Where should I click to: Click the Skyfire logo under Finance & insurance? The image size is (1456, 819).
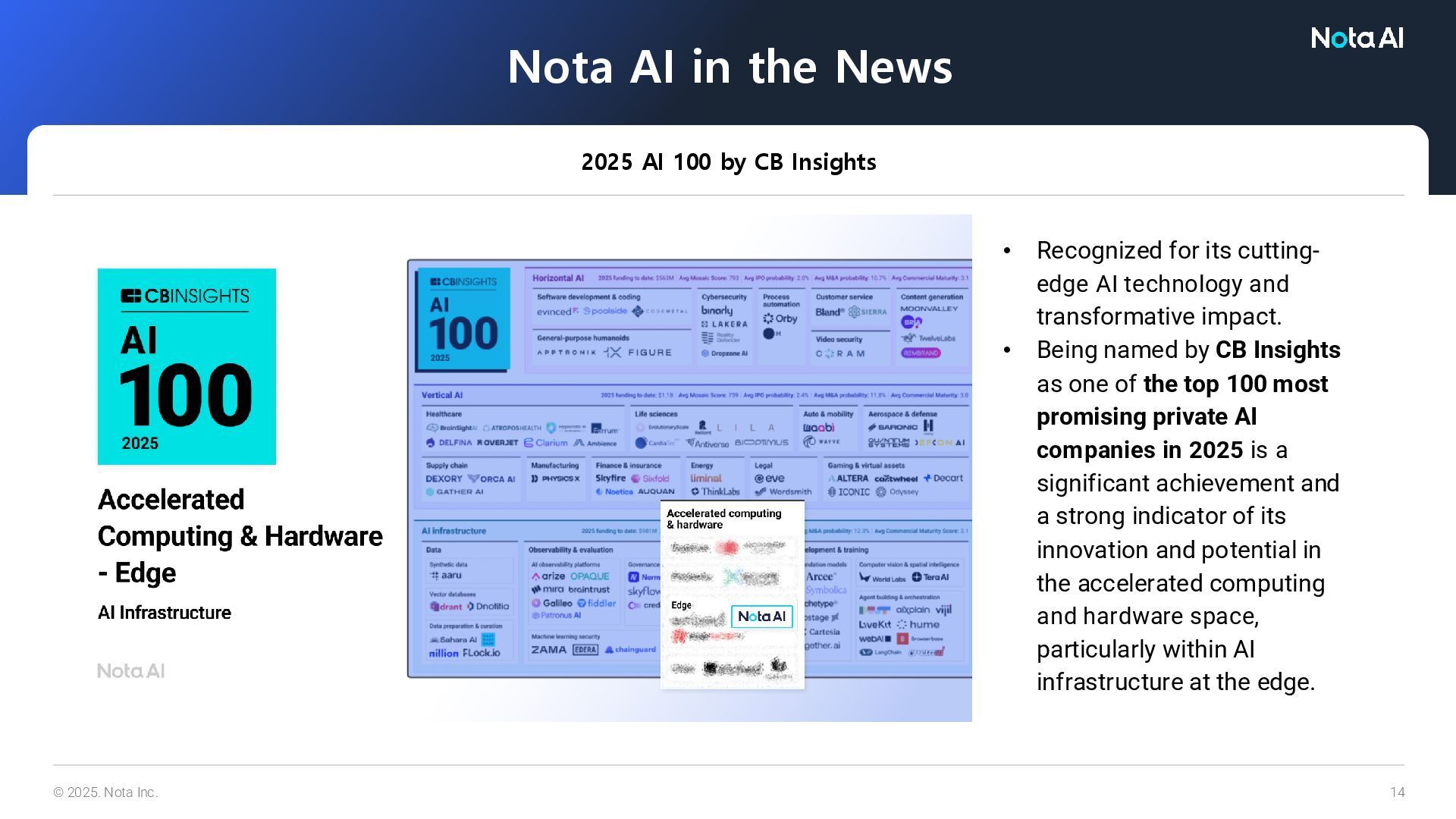coord(610,479)
